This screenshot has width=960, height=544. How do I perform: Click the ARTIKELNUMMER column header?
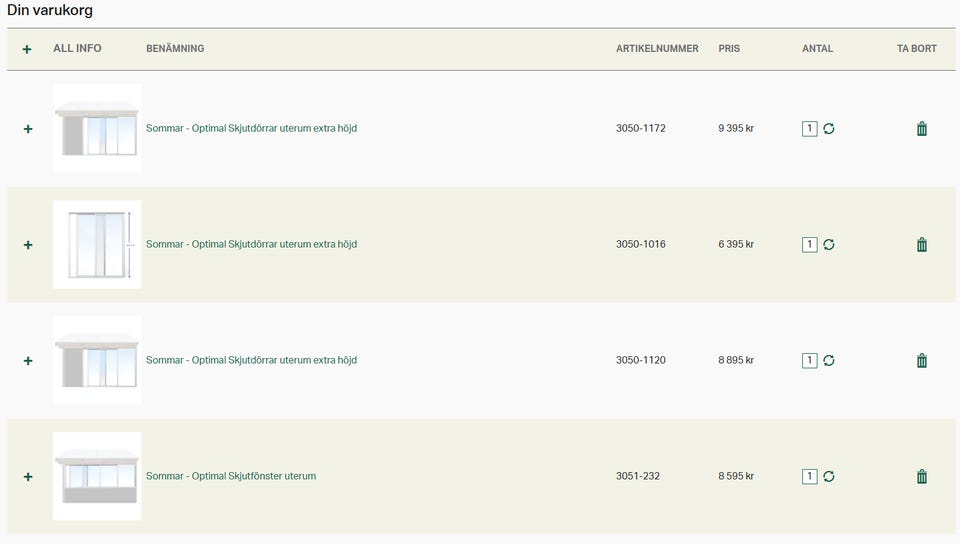click(x=657, y=48)
